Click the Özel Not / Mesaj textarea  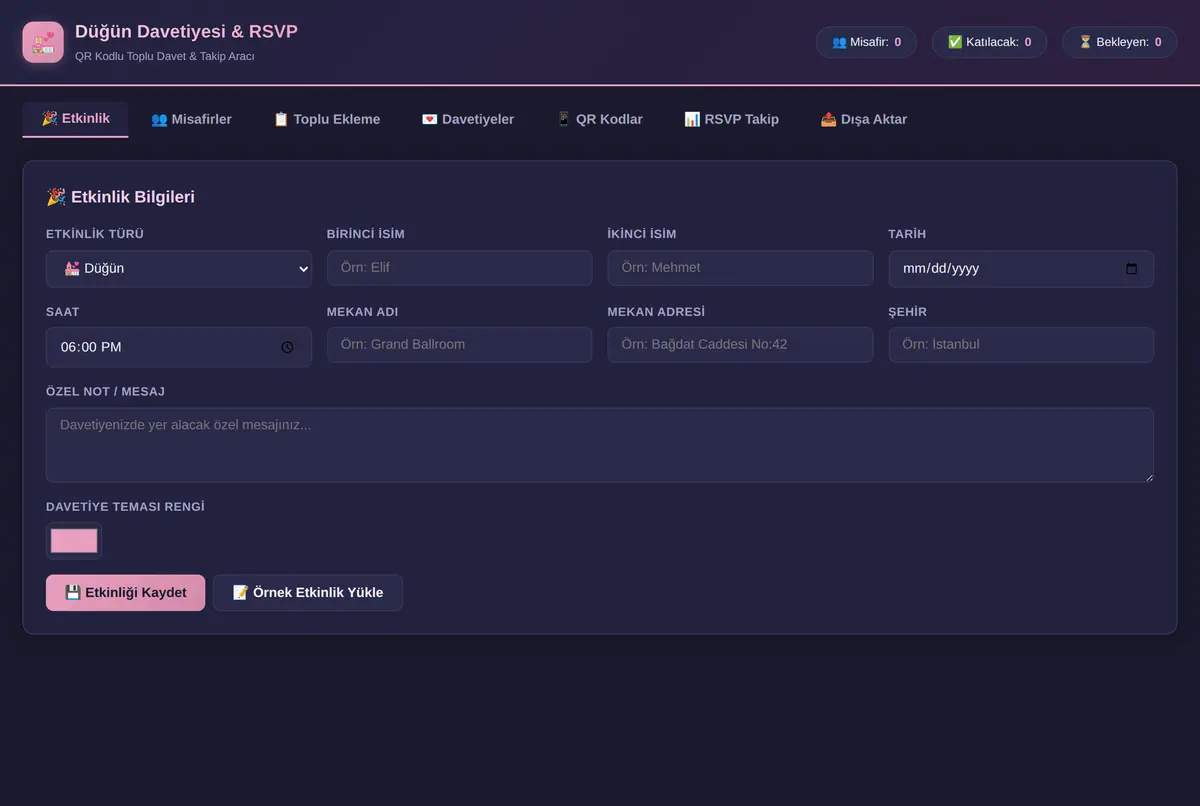pyautogui.click(x=600, y=445)
